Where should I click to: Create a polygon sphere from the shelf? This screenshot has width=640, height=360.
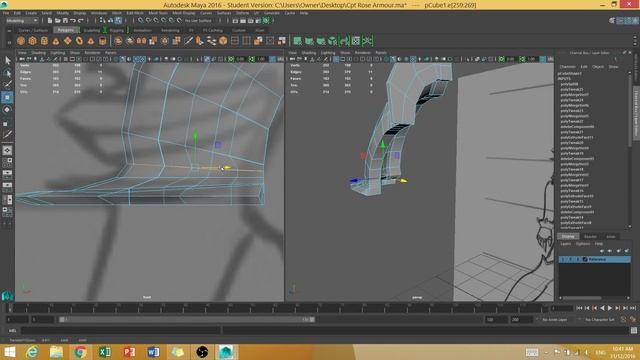[21, 41]
